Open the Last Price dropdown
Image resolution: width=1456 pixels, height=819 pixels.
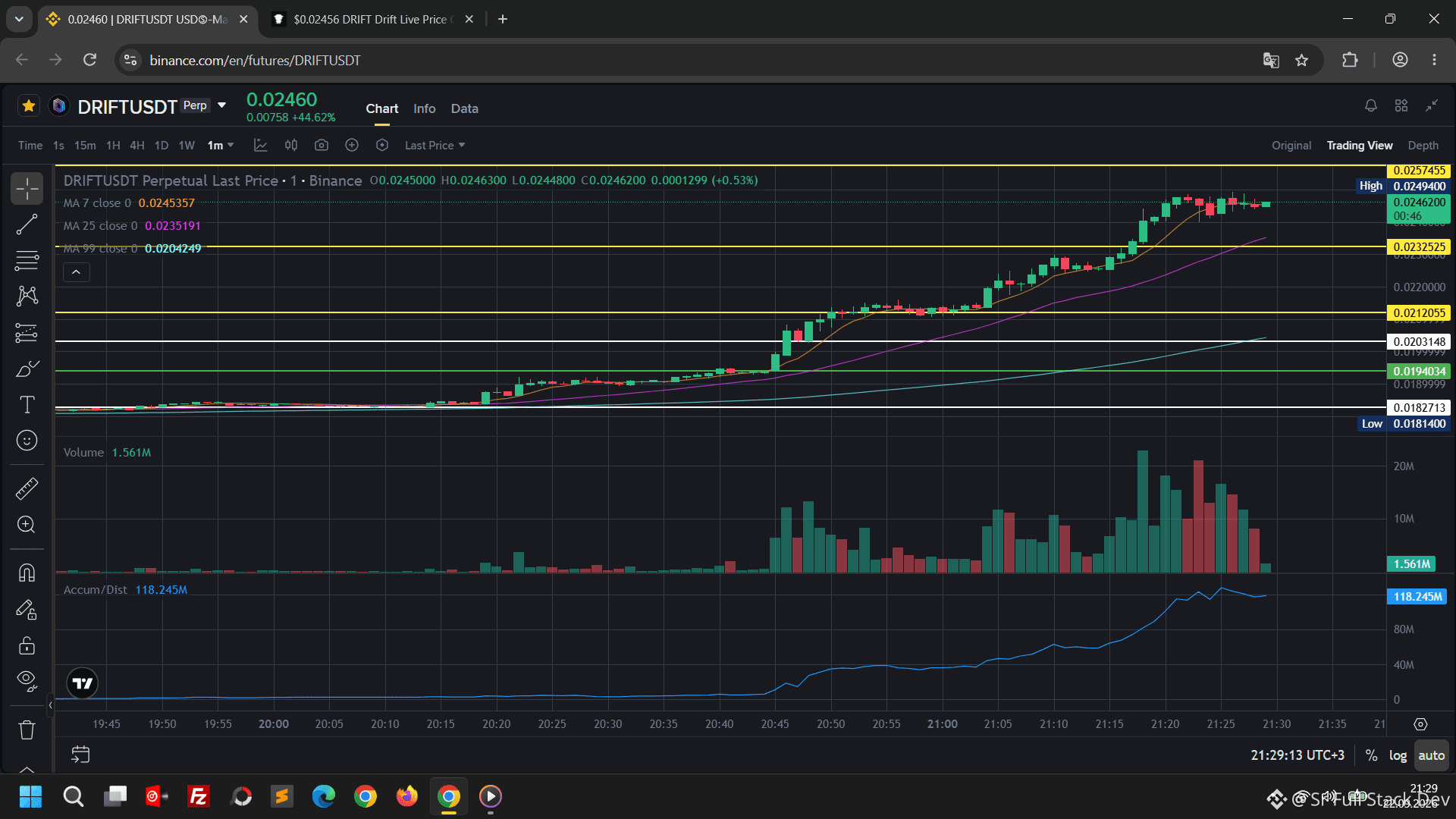tap(435, 146)
